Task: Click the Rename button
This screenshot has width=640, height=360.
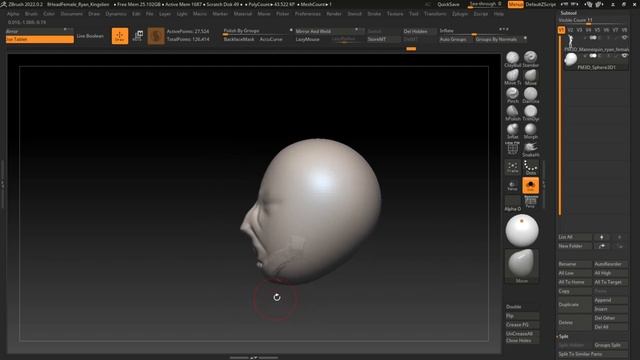Action: 574,264
